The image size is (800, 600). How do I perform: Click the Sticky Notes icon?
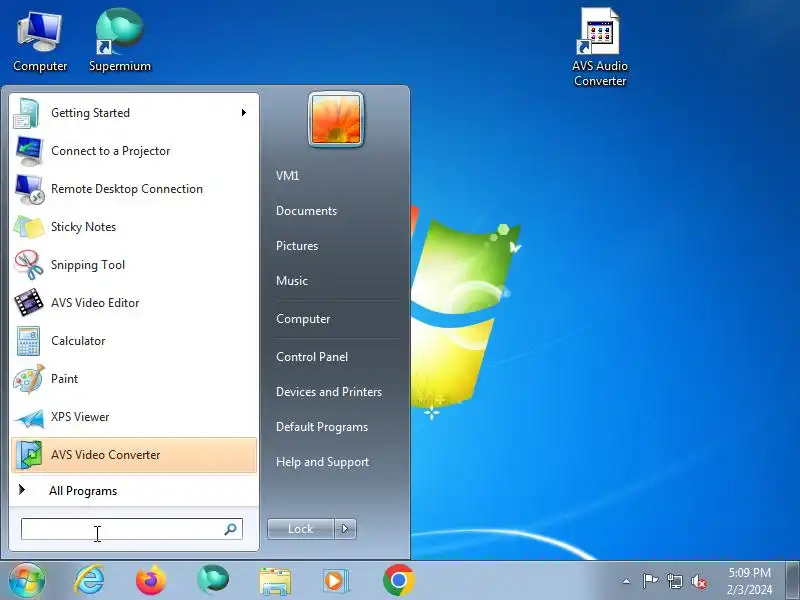pyautogui.click(x=29, y=227)
